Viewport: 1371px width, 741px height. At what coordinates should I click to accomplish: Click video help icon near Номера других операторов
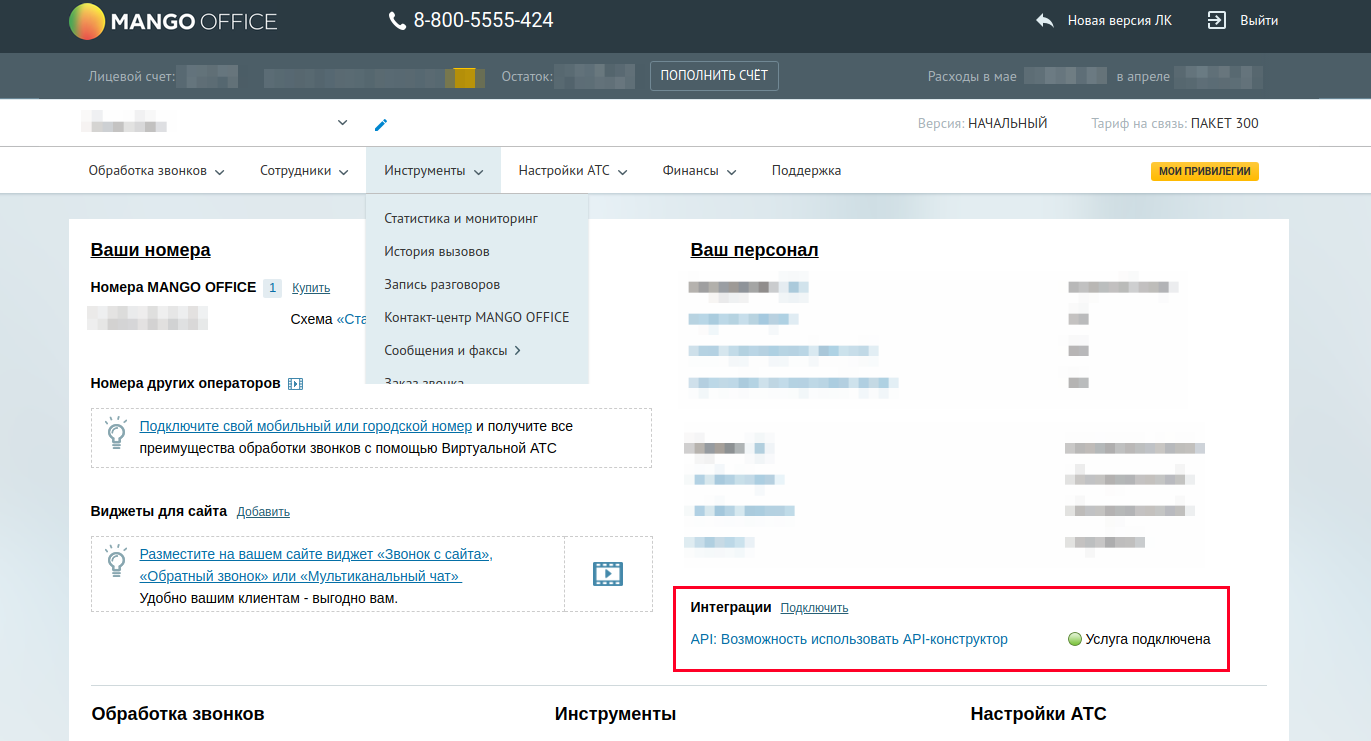(x=295, y=384)
